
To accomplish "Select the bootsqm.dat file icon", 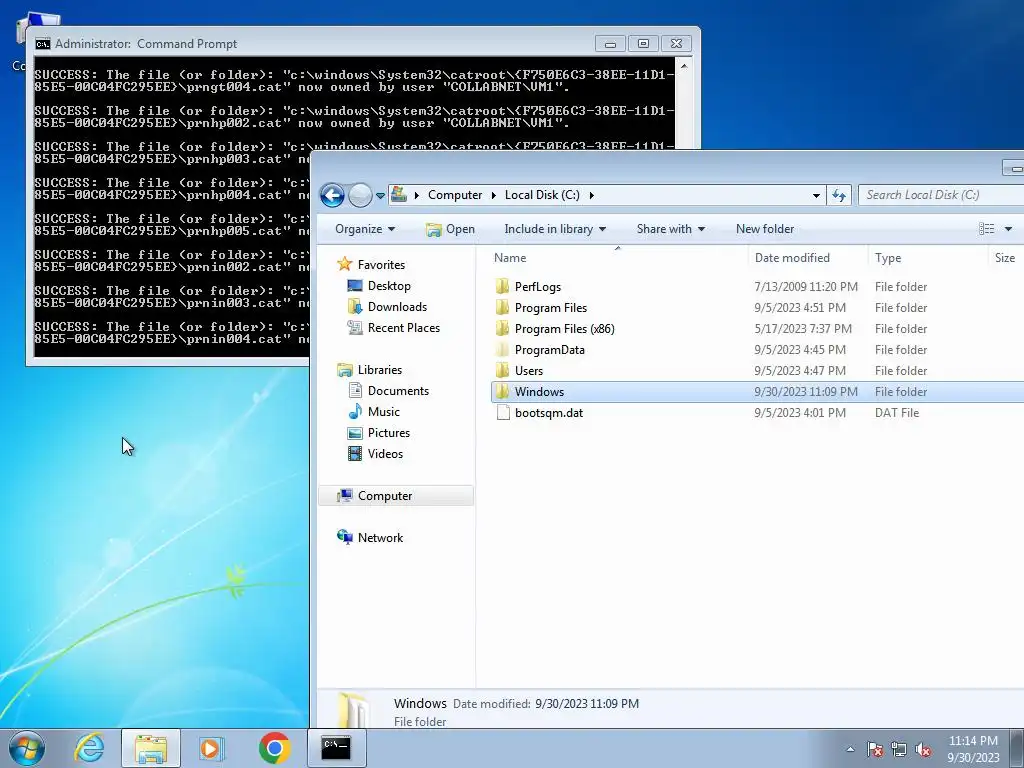I will point(502,412).
